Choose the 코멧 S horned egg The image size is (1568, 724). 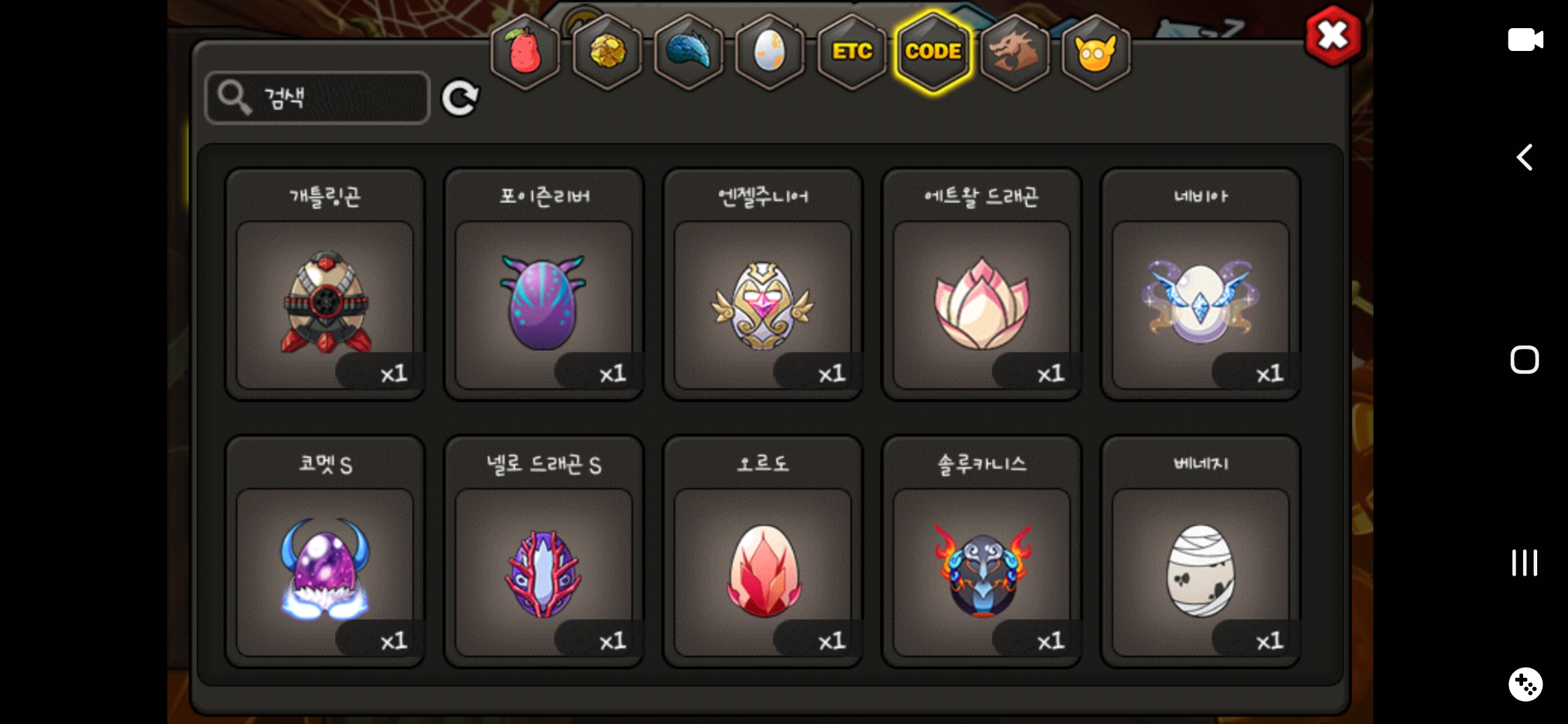click(325, 552)
